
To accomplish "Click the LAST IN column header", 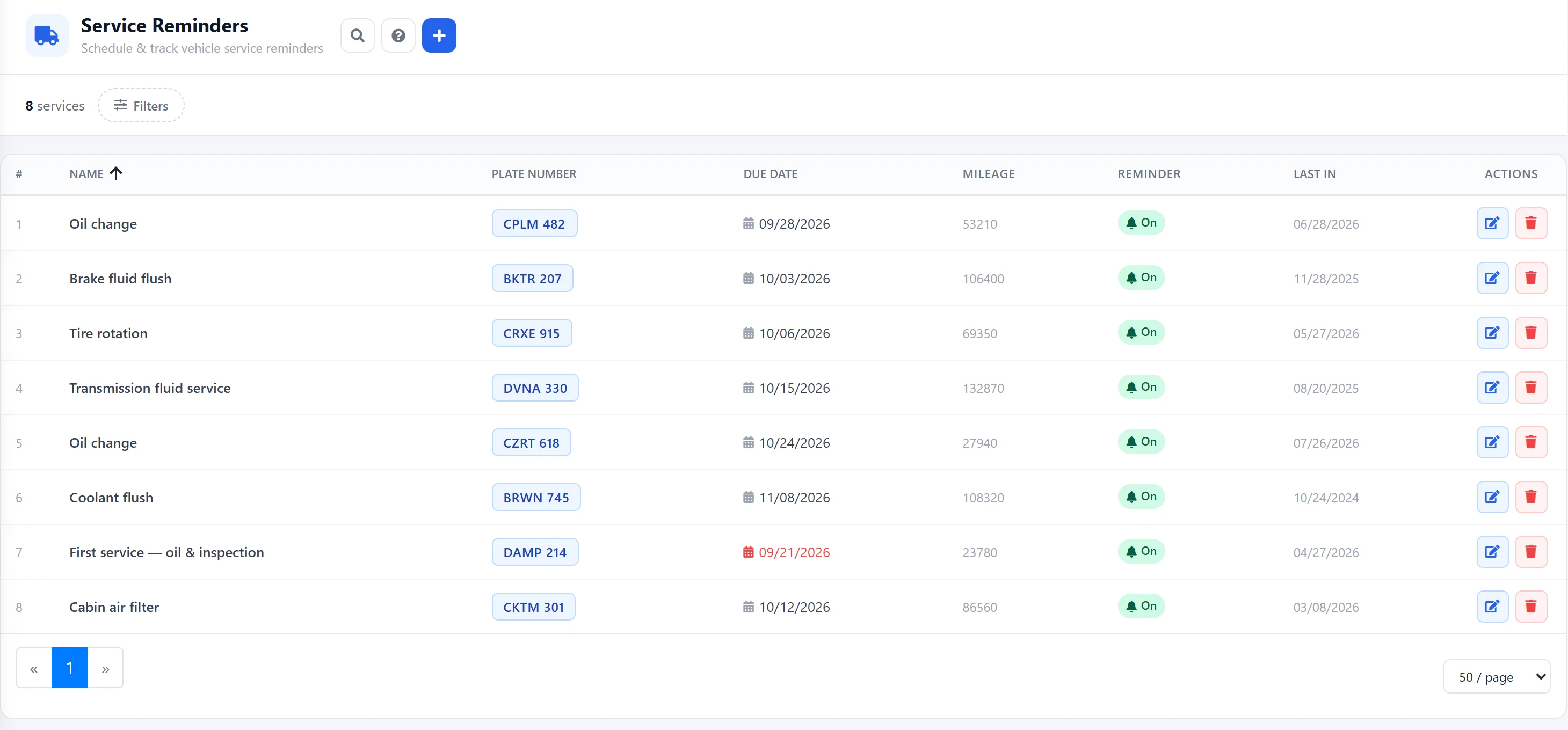I will [1314, 174].
